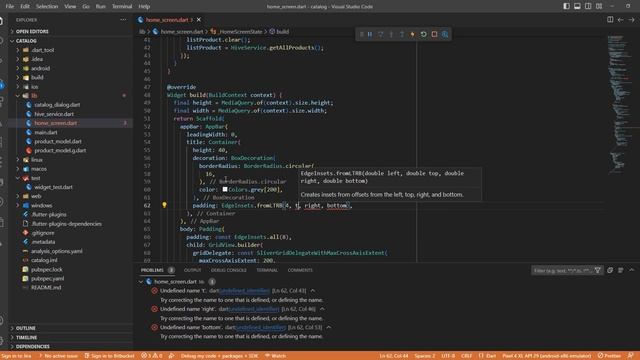Image resolution: width=640 pixels, height=360 pixels.
Task: Toggle problems view as tree icon
Action: (x=620, y=270)
